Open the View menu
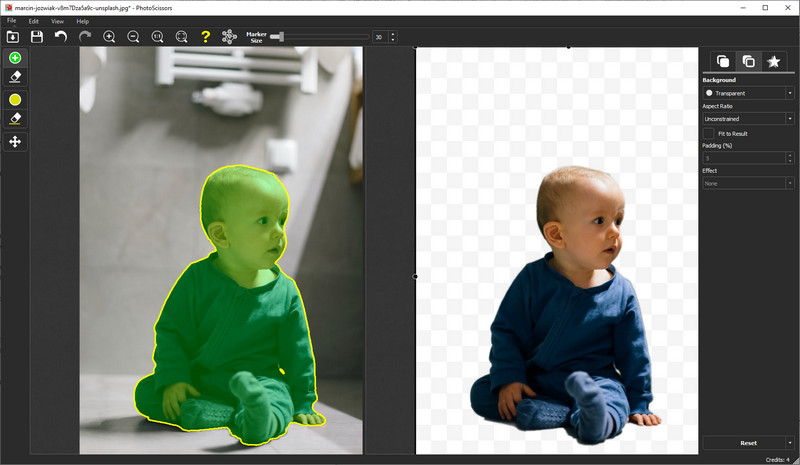This screenshot has height=465, width=800. click(x=57, y=21)
